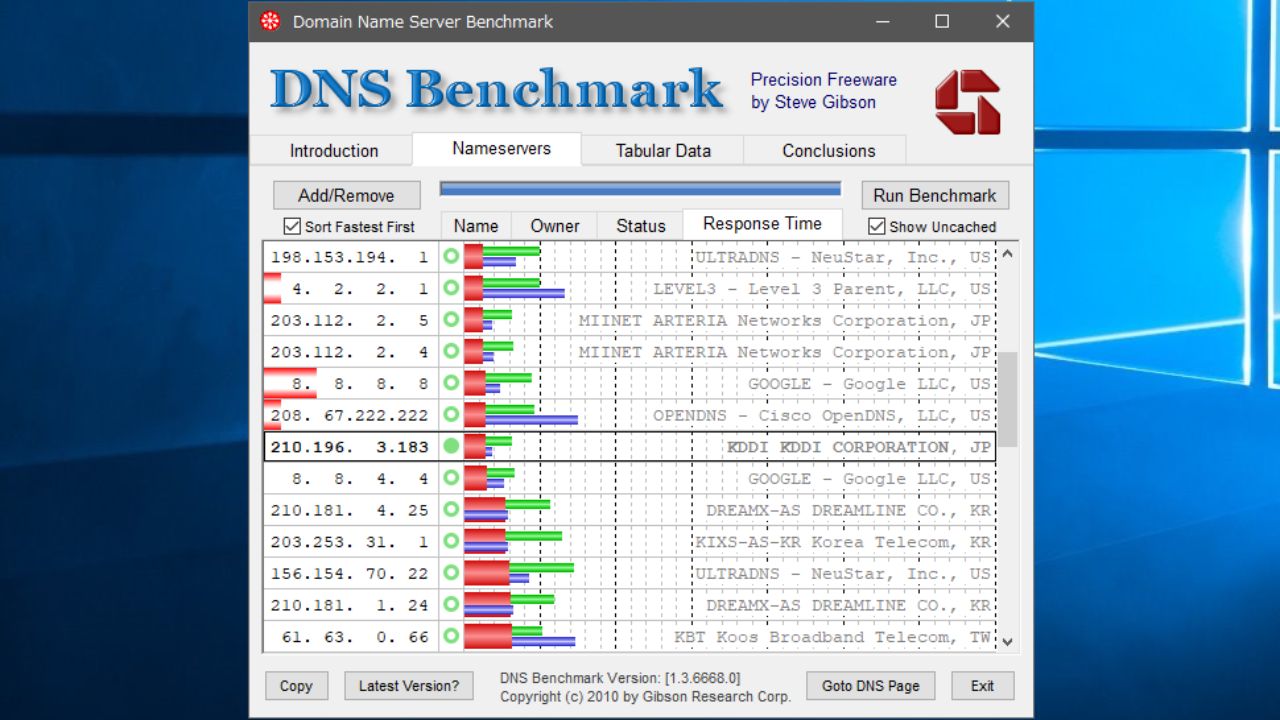The image size is (1280, 720).
Task: Click the Latest Version? button
Action: point(409,686)
